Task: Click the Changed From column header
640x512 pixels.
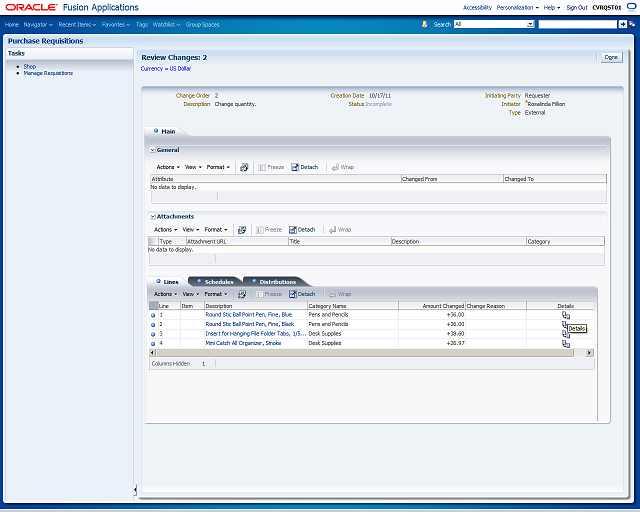Action: (x=452, y=179)
